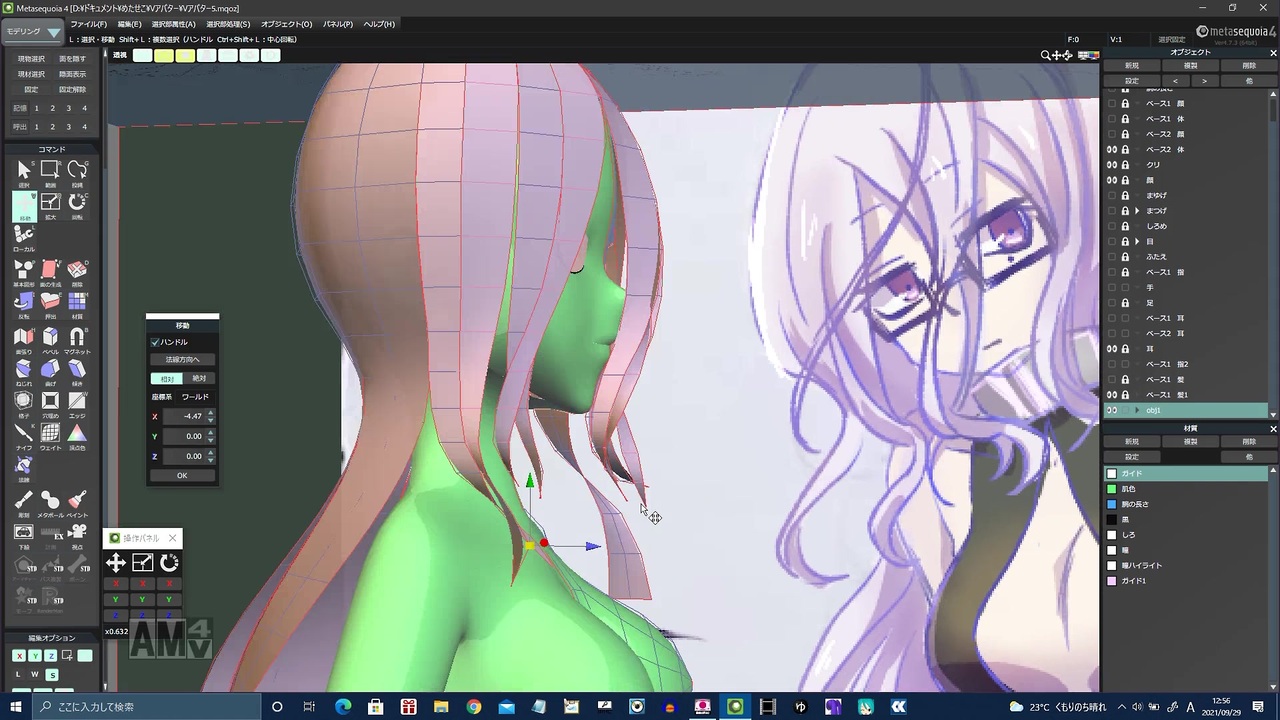Select the メタボール metaball tool
Image resolution: width=1280 pixels, height=720 pixels.
pos(50,503)
